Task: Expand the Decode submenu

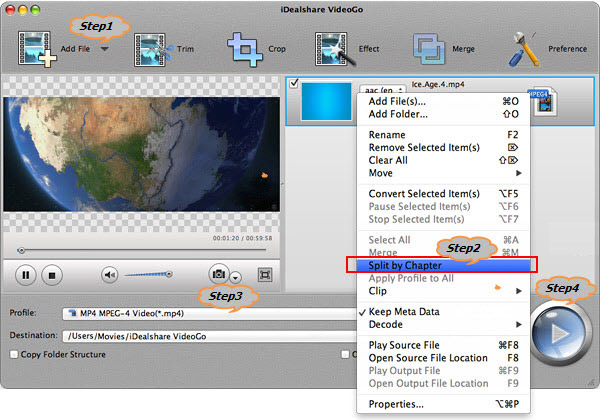Action: coord(443,324)
